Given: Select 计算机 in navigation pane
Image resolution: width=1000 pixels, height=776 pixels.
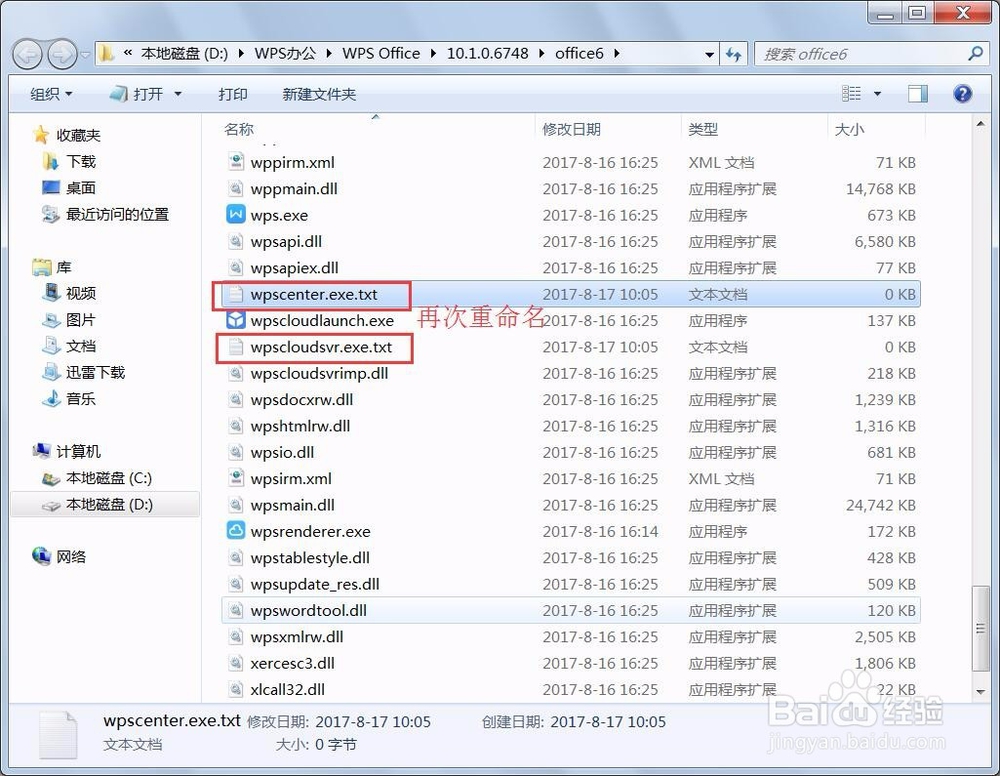Looking at the screenshot, I should point(67,451).
